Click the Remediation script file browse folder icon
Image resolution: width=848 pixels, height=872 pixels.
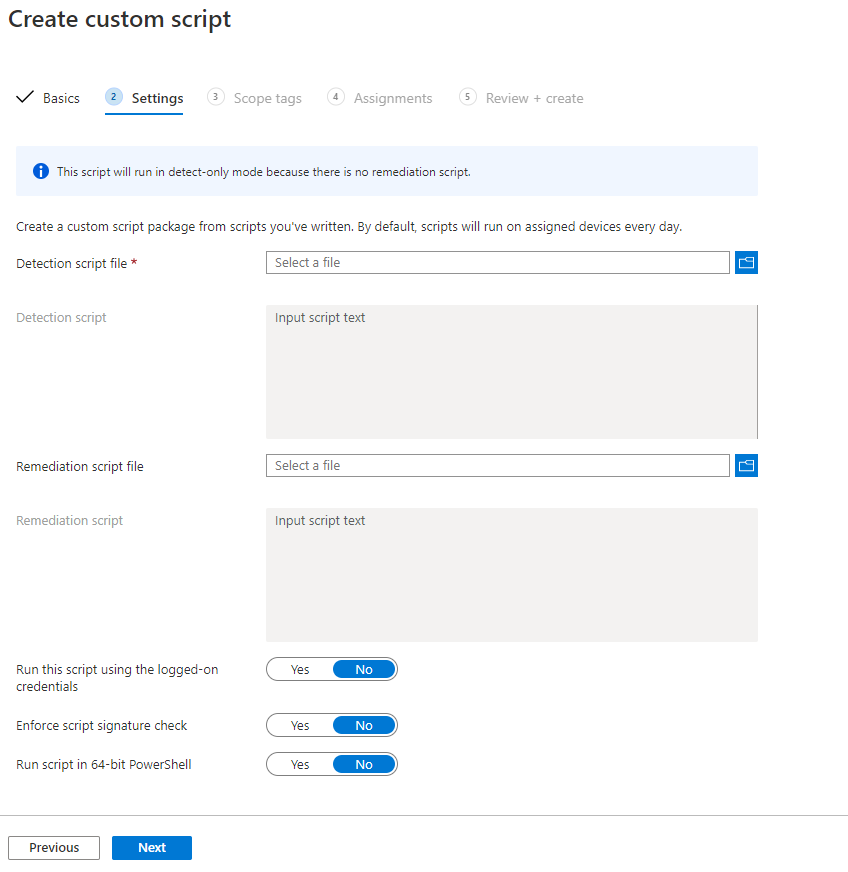click(746, 466)
